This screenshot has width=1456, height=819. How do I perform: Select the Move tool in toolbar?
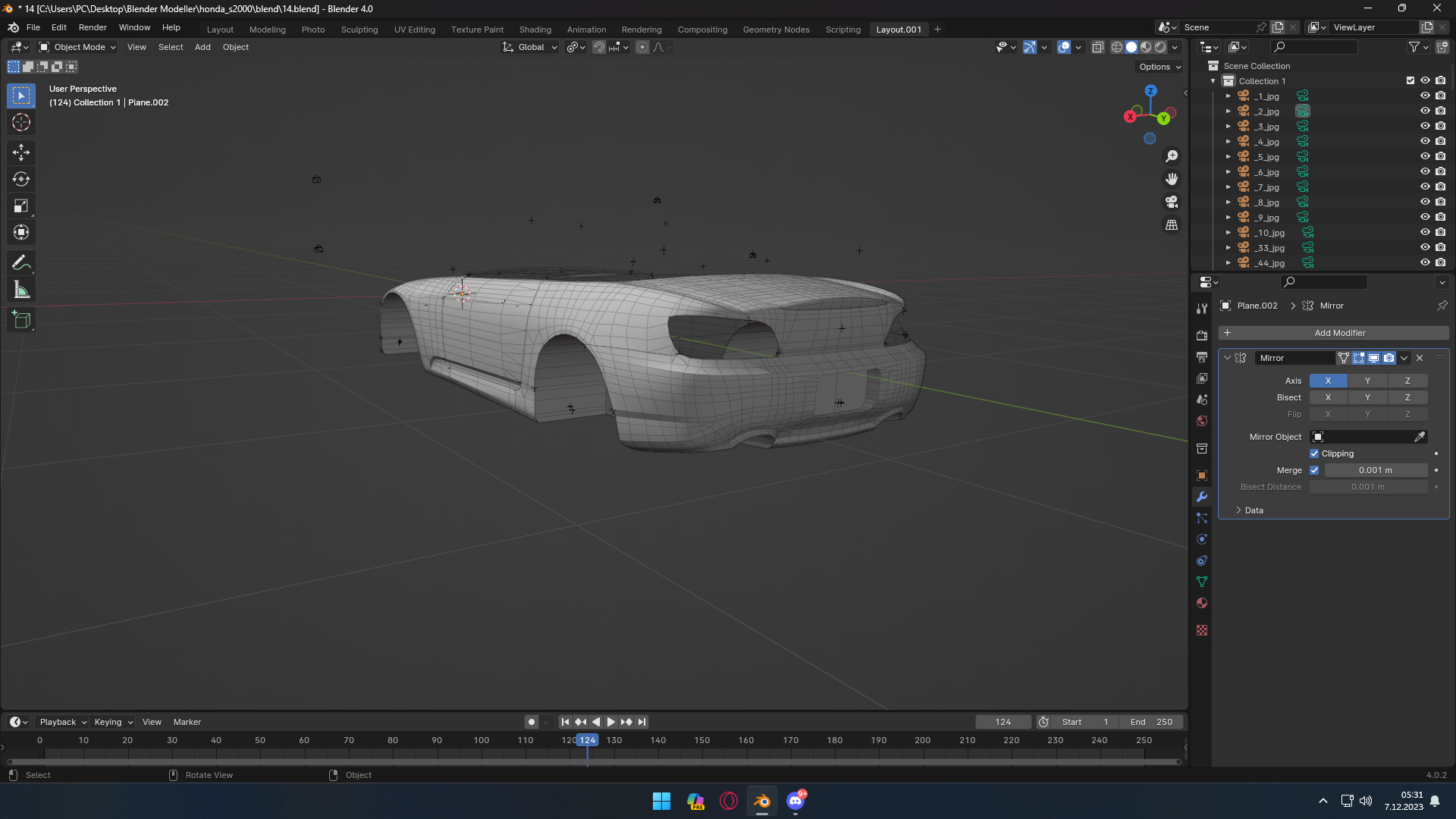tap(21, 152)
